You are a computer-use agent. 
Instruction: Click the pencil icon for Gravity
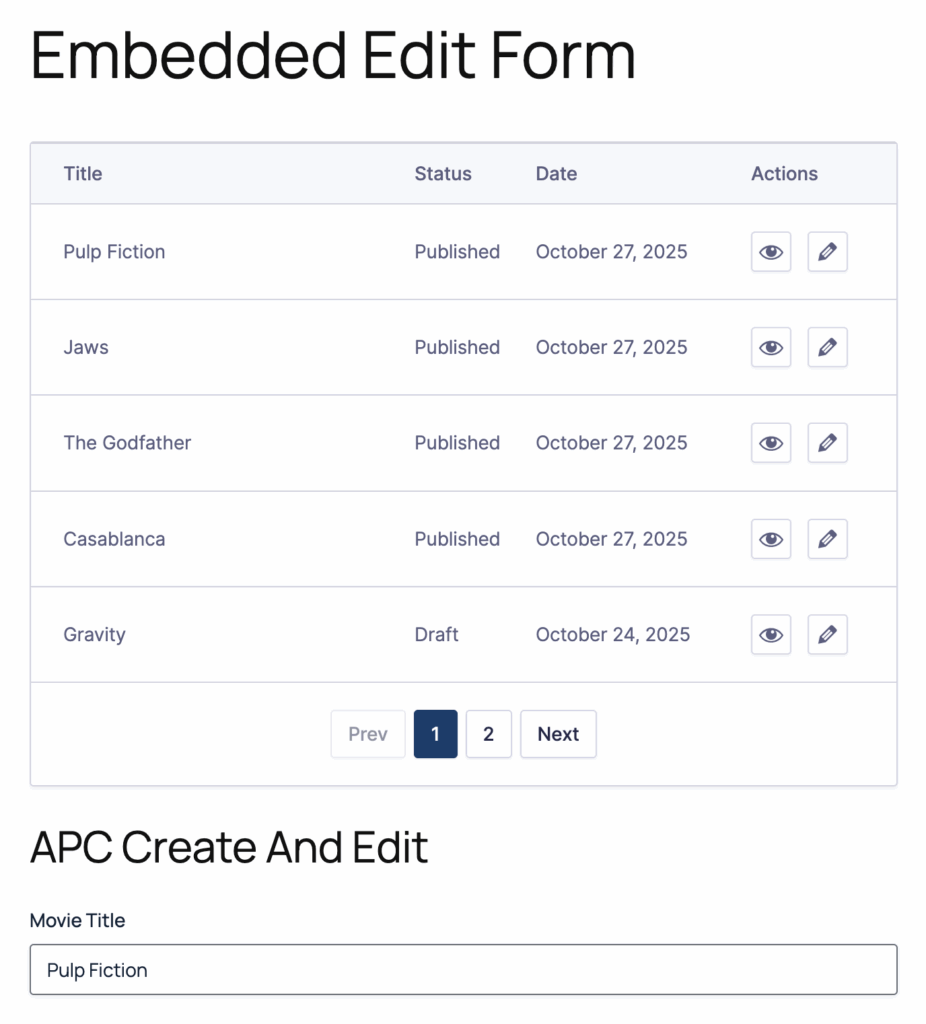[x=827, y=634]
